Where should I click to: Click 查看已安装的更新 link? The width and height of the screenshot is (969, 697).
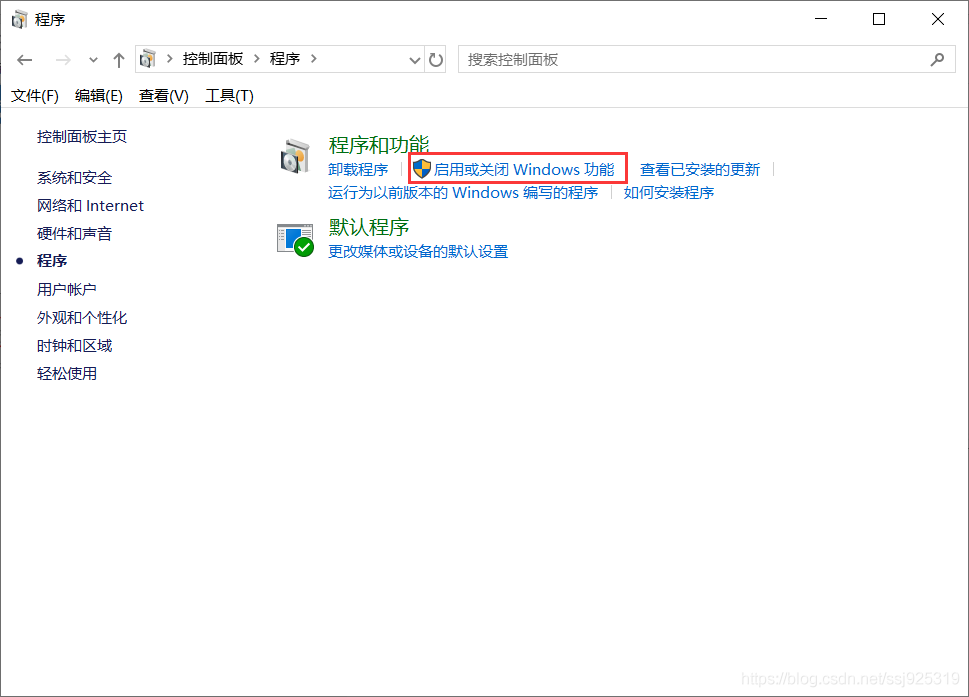(x=700, y=169)
